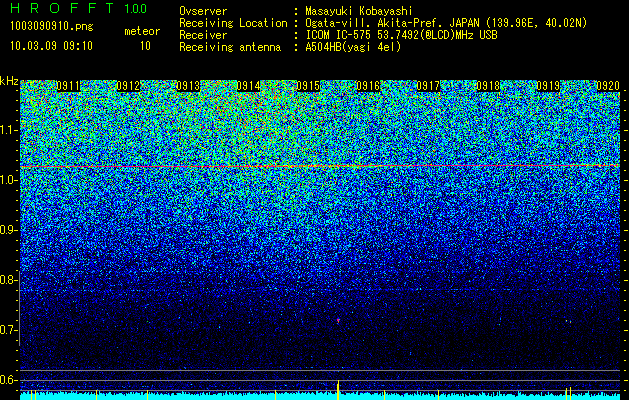This screenshot has height=400, width=629.
Task: Click the red meteor echo dot near 0.7 kHz
Action: pyautogui.click(x=338, y=321)
